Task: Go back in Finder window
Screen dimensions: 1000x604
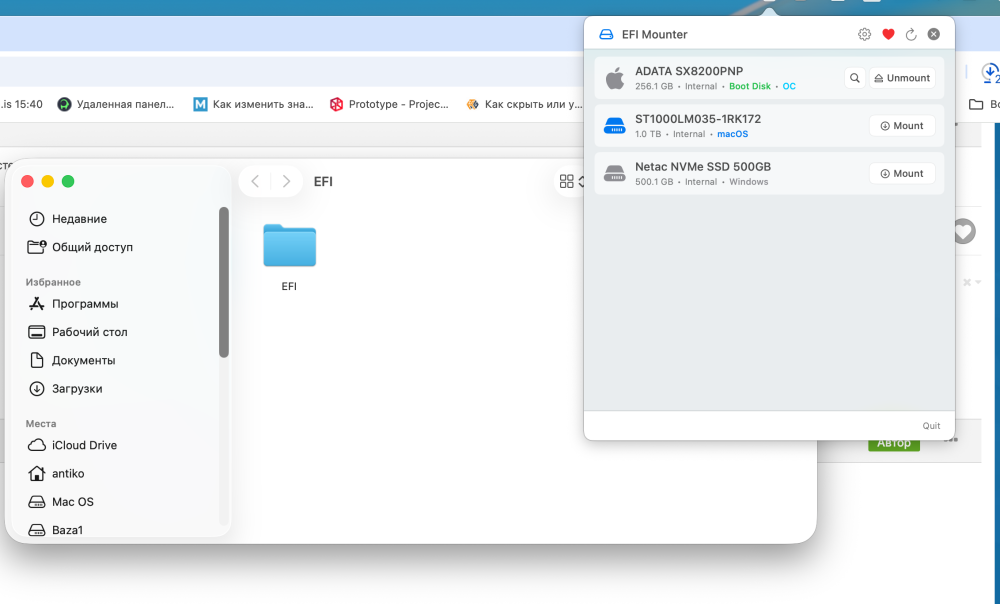Action: tap(255, 182)
